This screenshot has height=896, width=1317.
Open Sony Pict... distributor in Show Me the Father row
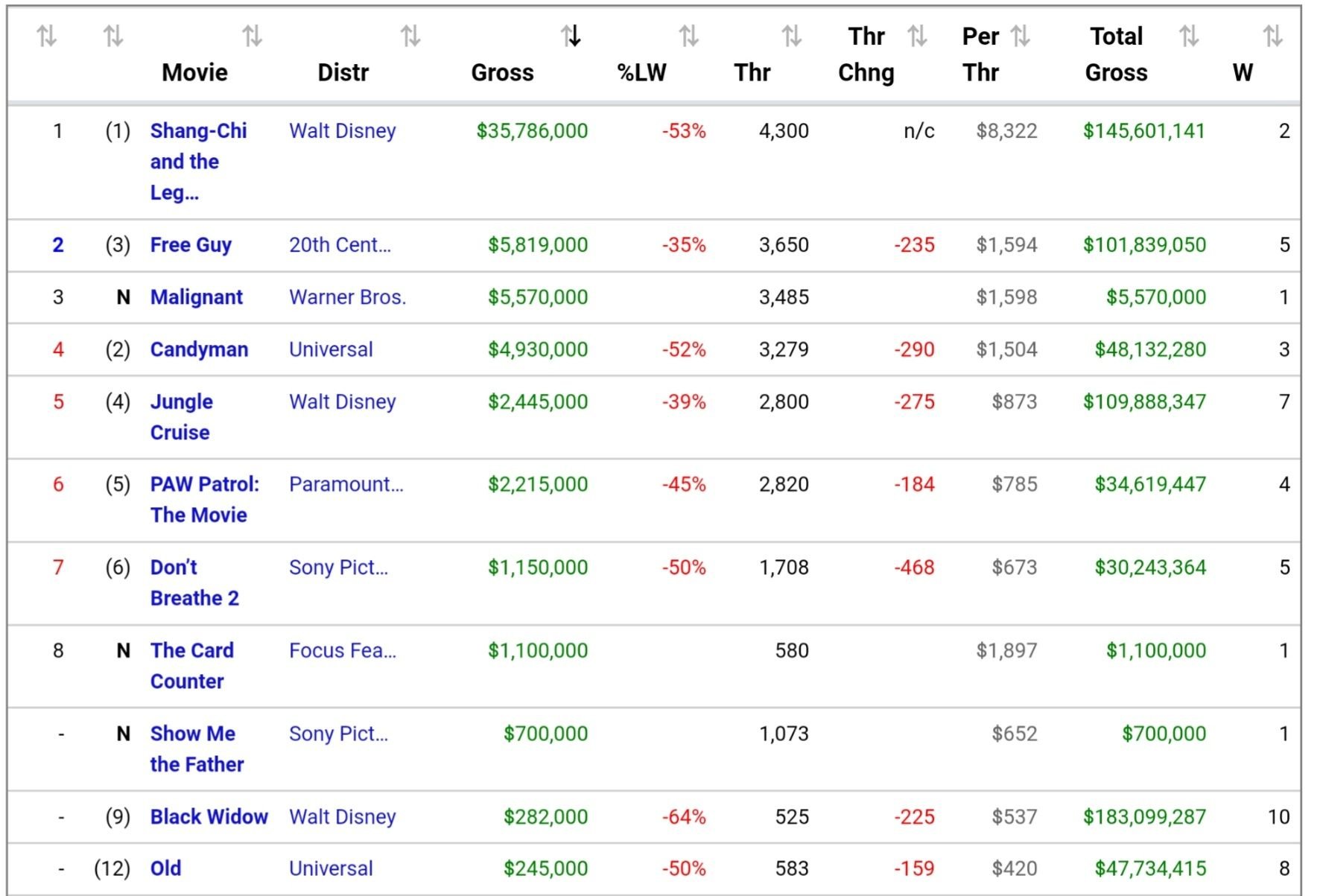pos(338,734)
